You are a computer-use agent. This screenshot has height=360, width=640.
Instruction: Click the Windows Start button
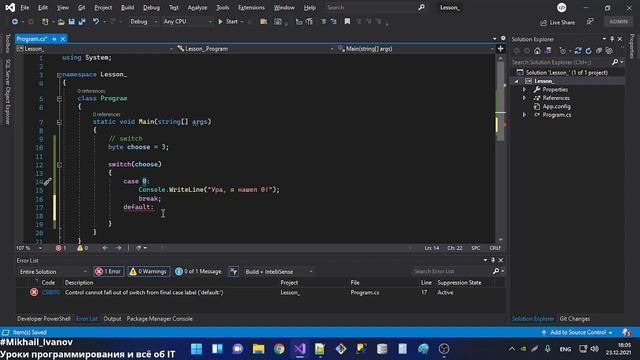pos(196,349)
